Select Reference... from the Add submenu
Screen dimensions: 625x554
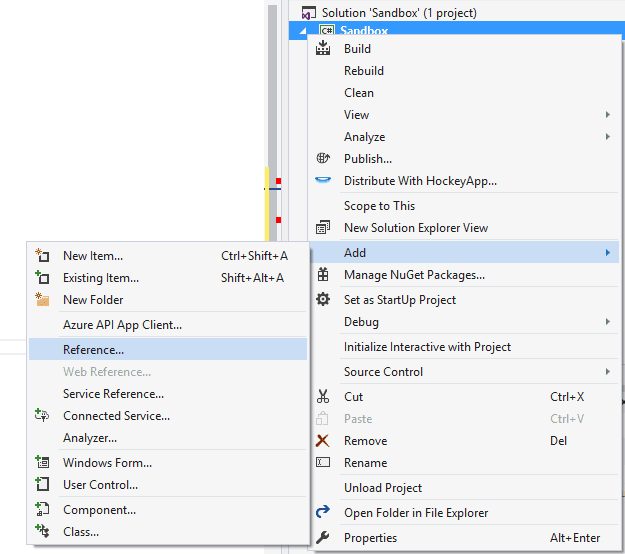coord(93,350)
